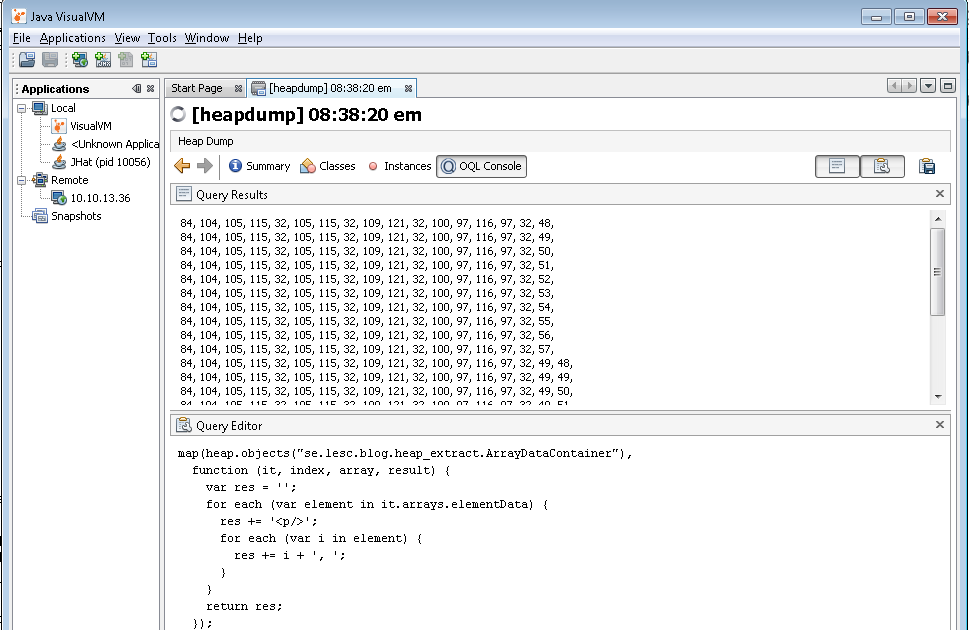Select the Add Remote Host icon

[79, 59]
